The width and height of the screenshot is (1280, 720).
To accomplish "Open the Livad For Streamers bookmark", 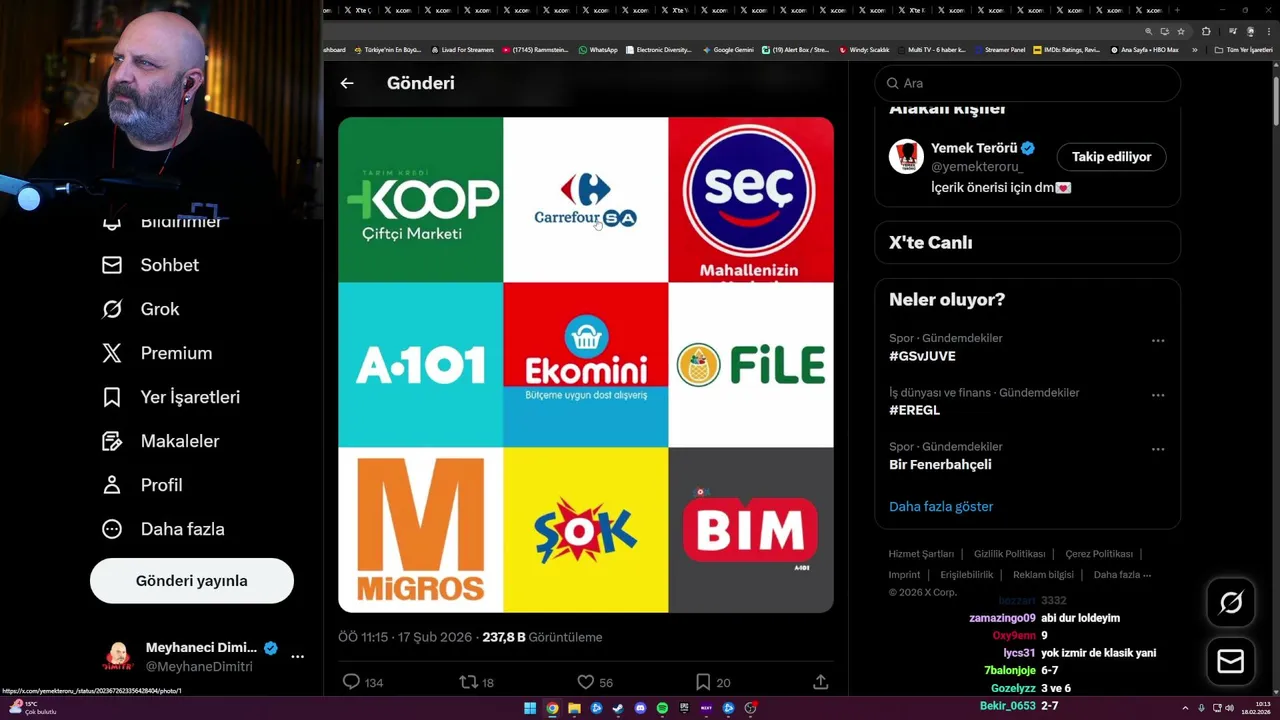I will pyautogui.click(x=462, y=50).
